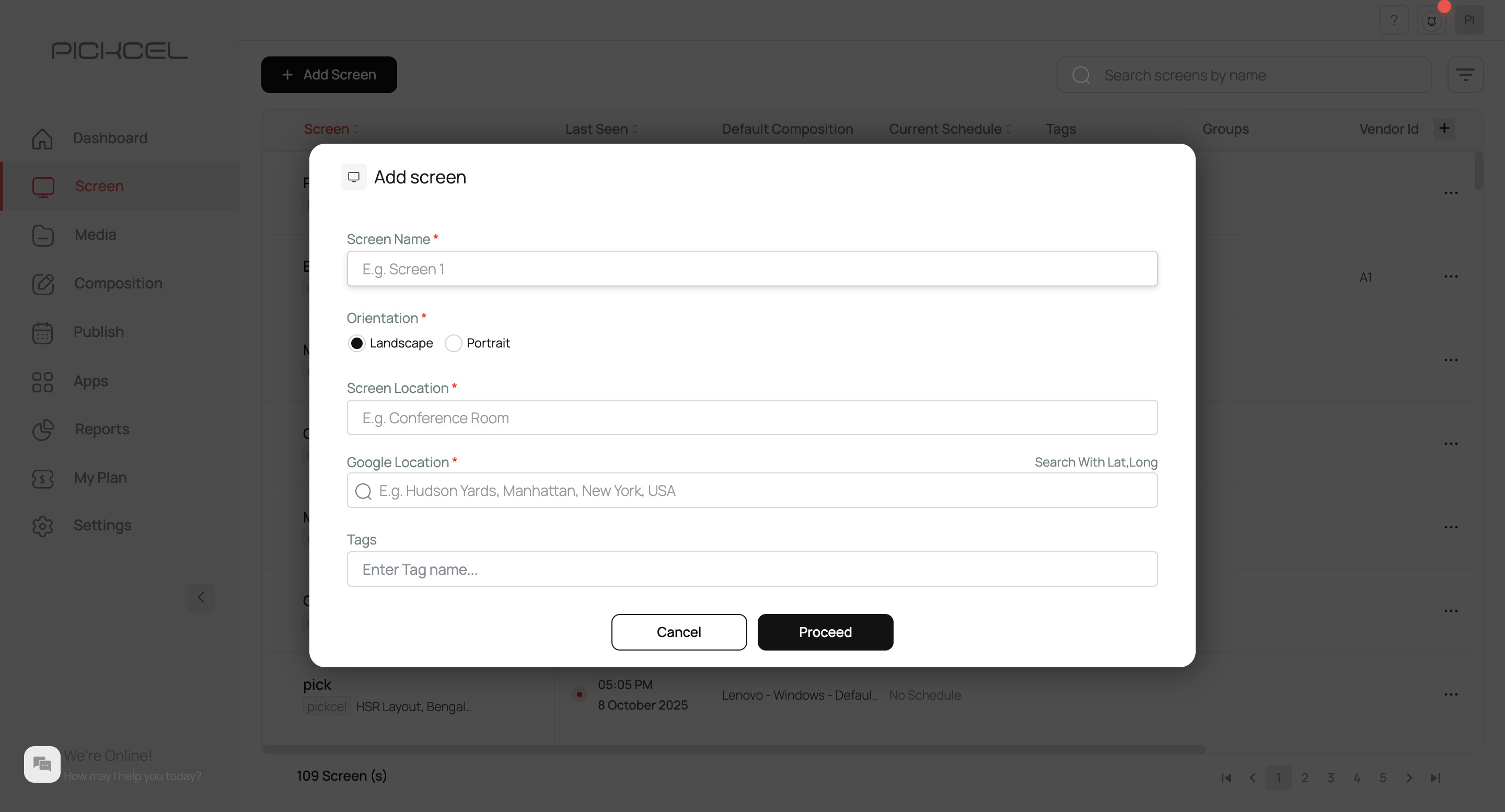Open the Settings gear icon
The height and width of the screenshot is (812, 1505).
point(42,526)
